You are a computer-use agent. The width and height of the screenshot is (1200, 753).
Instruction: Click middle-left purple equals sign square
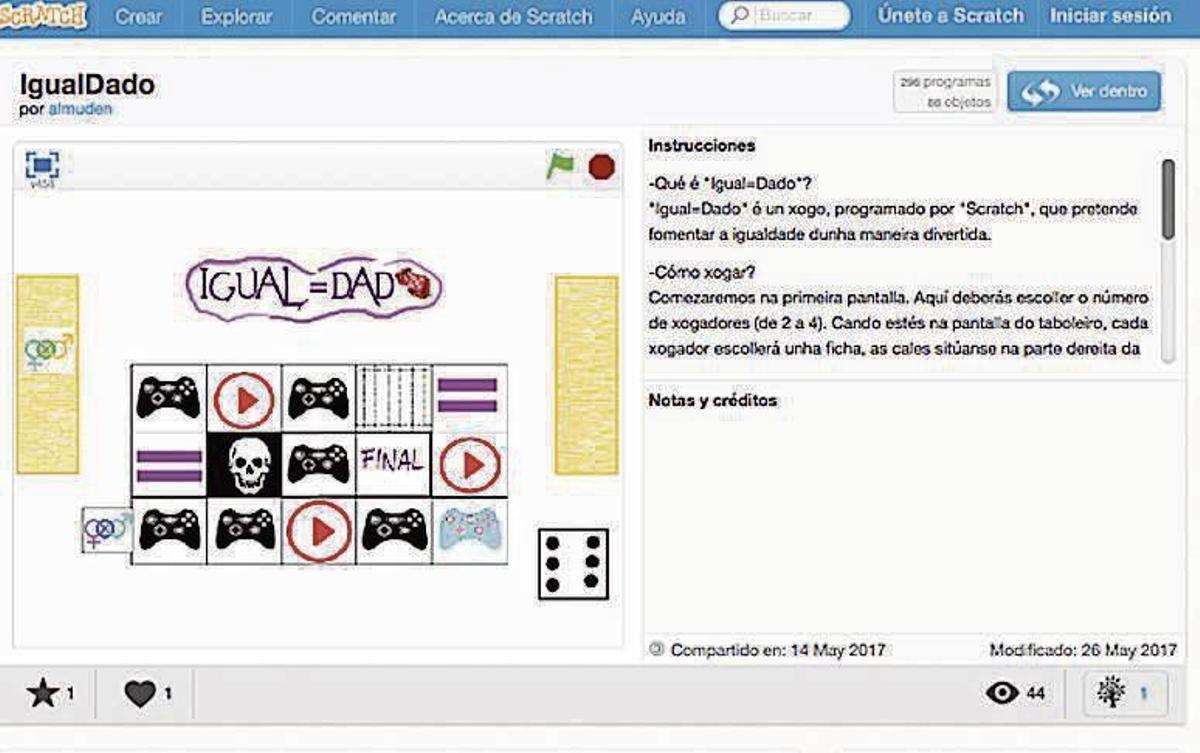(x=169, y=465)
